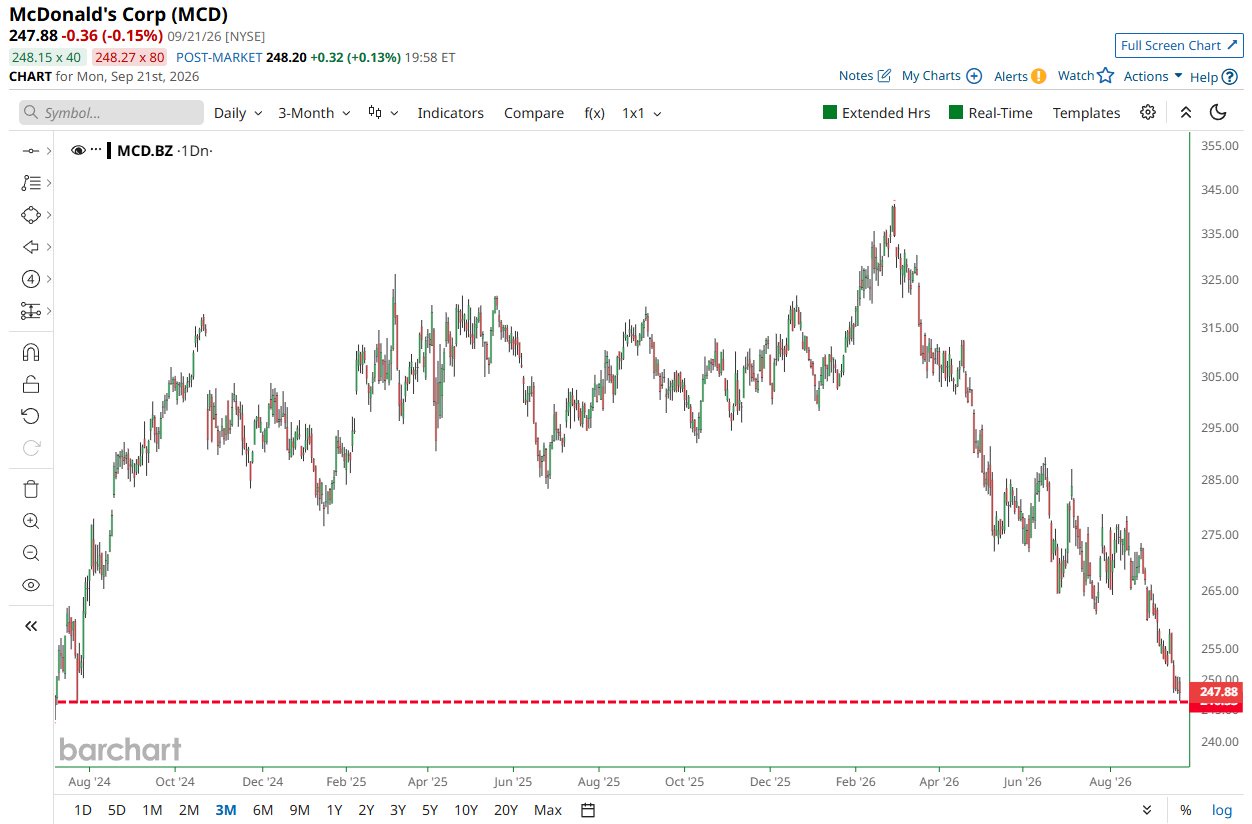Add to My Charts plus icon
Viewport: 1252px width, 824px height.
coord(974,76)
